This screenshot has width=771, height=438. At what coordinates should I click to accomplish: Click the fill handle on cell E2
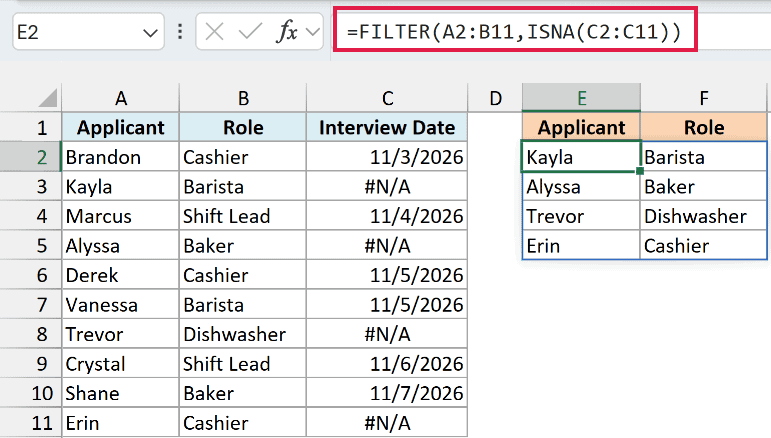[640, 171]
